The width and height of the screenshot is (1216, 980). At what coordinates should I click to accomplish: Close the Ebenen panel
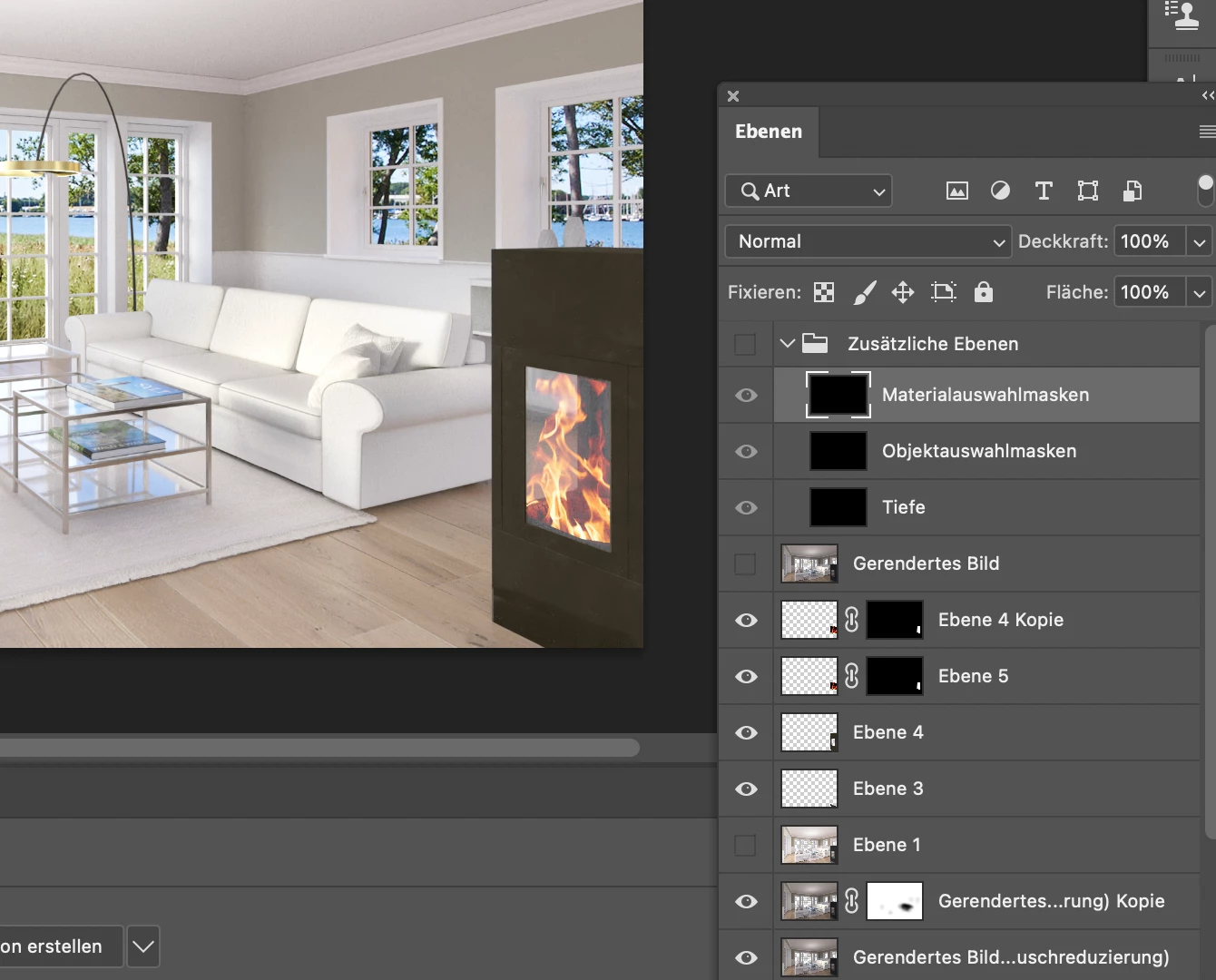tap(733, 96)
